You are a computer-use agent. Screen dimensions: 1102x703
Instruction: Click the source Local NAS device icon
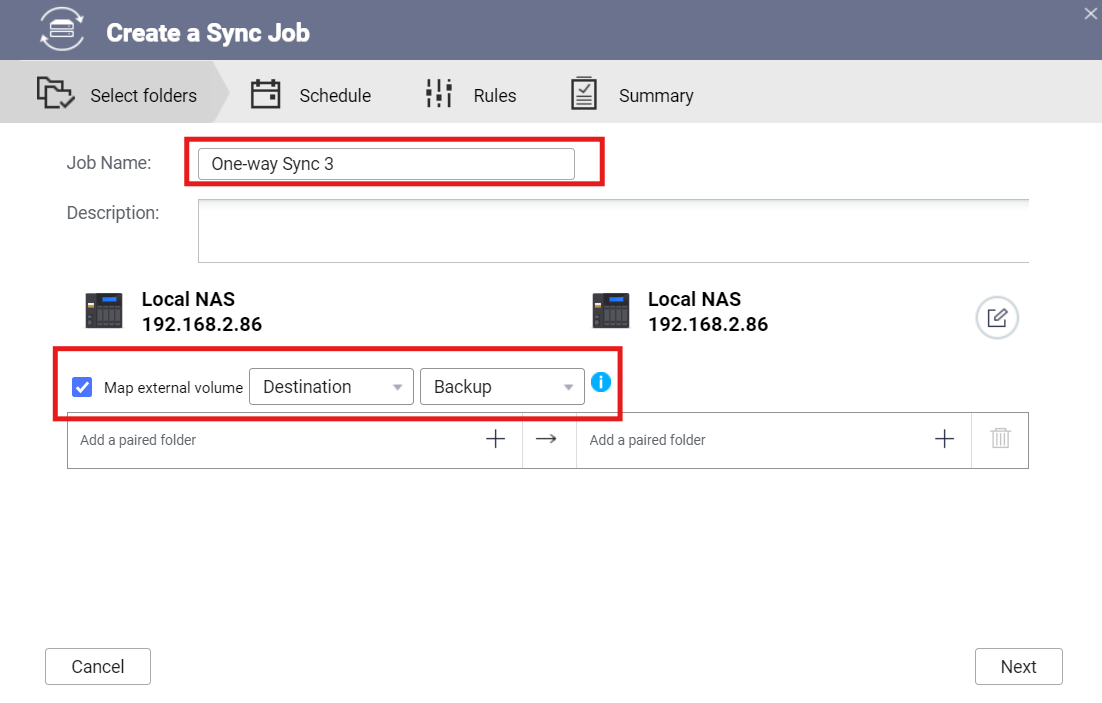[x=104, y=311]
